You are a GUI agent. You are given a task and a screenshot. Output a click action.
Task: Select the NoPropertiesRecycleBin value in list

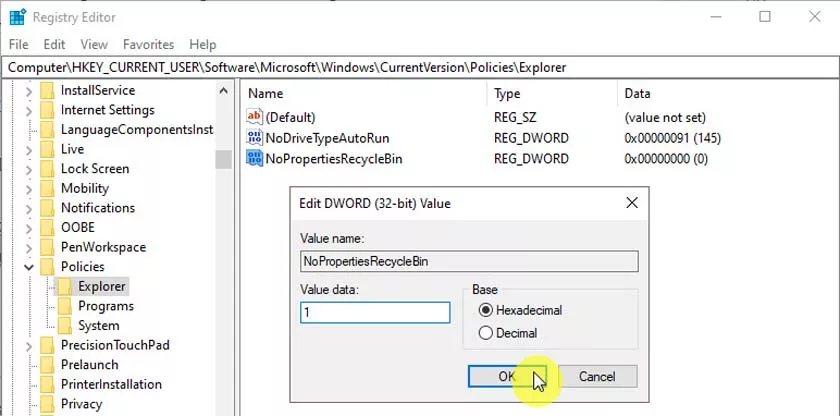(x=334, y=159)
